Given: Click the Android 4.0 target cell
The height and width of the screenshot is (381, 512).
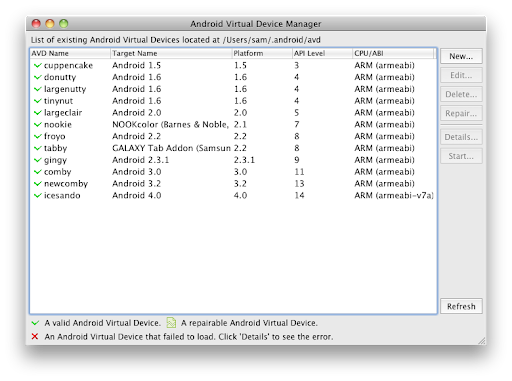Looking at the screenshot, I should pyautogui.click(x=137, y=196).
